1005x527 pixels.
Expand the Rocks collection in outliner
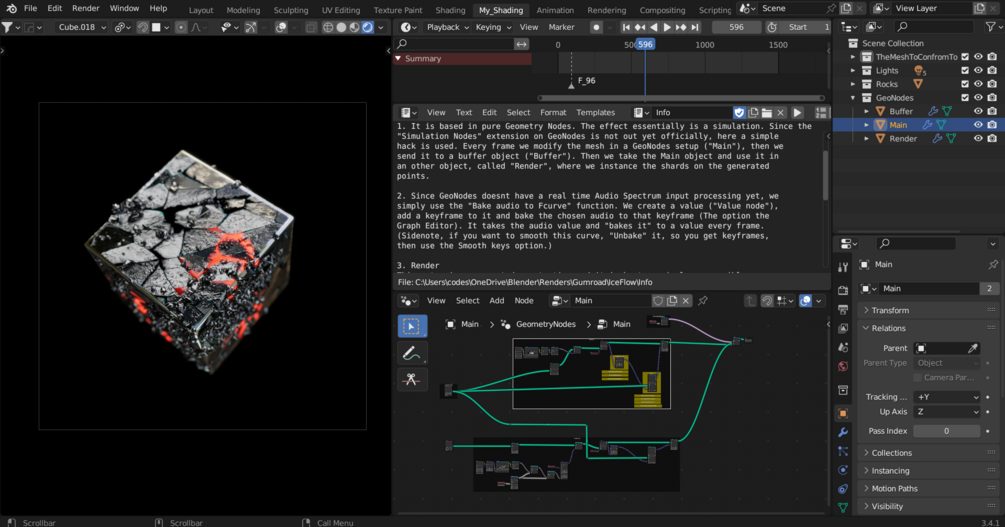[853, 84]
